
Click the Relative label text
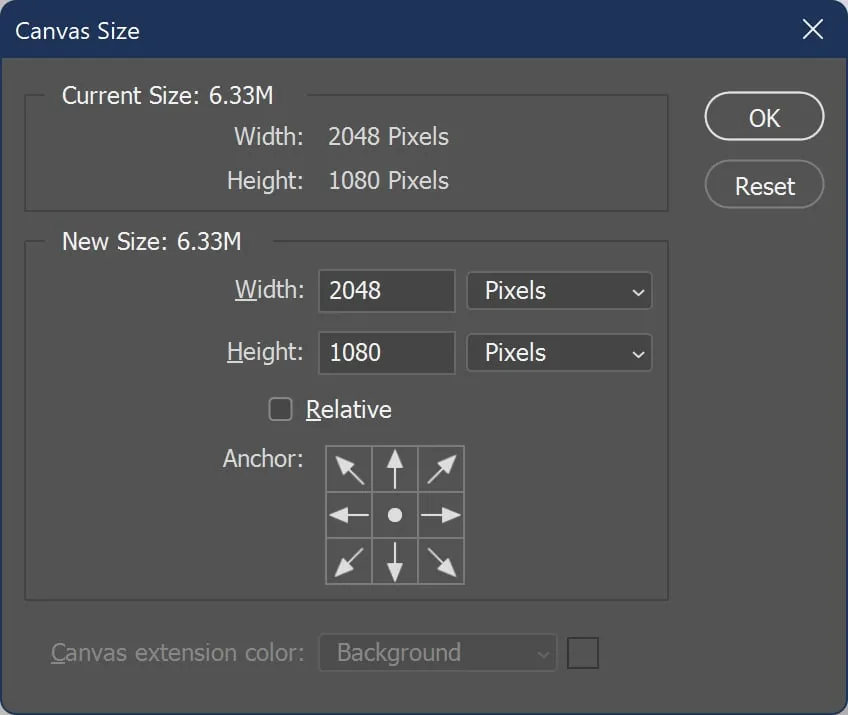click(x=349, y=409)
